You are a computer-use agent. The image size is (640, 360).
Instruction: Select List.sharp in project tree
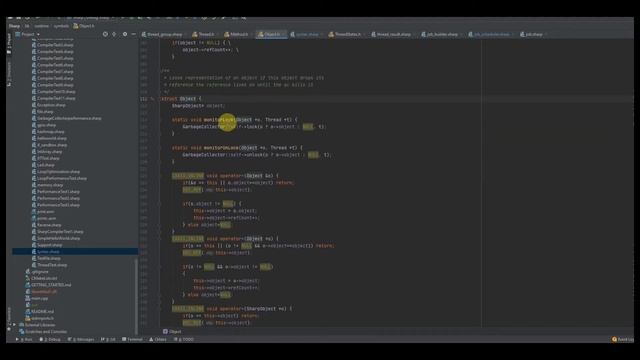[45, 165]
